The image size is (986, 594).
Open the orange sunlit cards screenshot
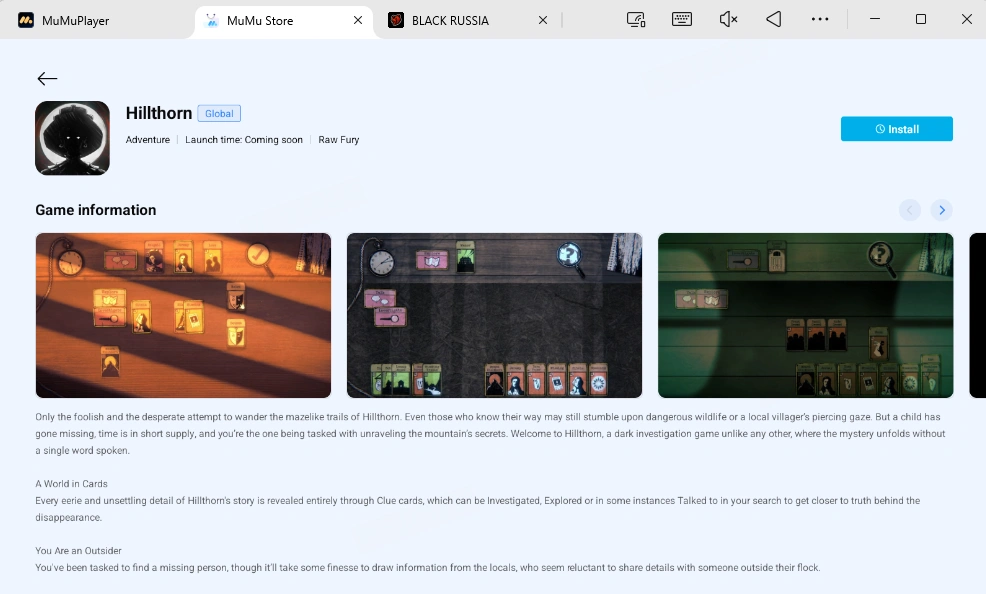[183, 316]
